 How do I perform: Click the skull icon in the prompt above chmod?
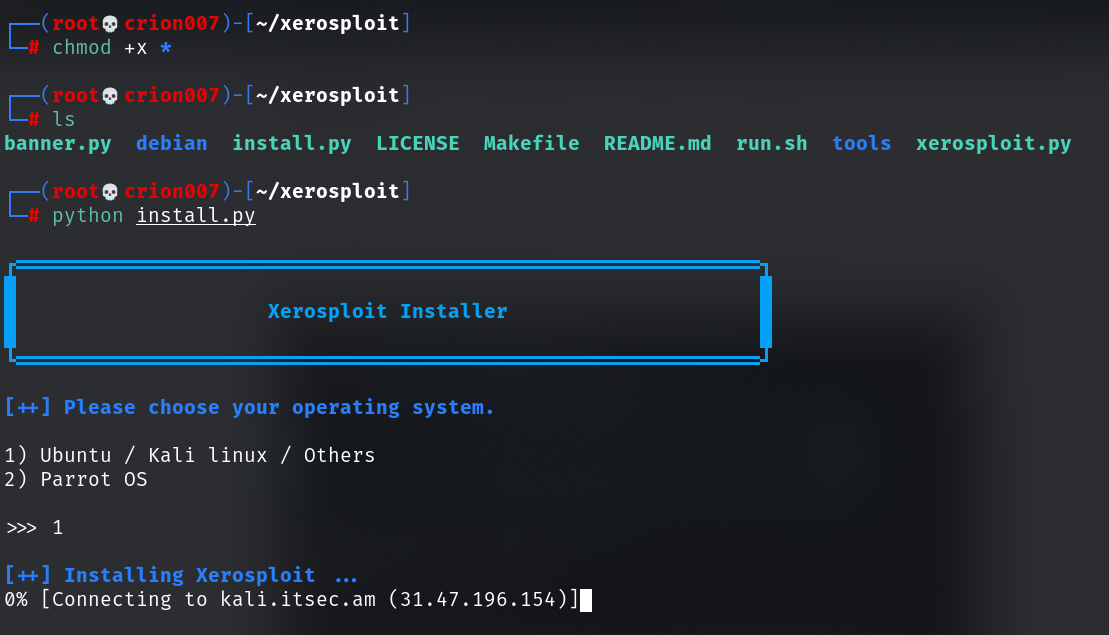pyautogui.click(x=110, y=24)
